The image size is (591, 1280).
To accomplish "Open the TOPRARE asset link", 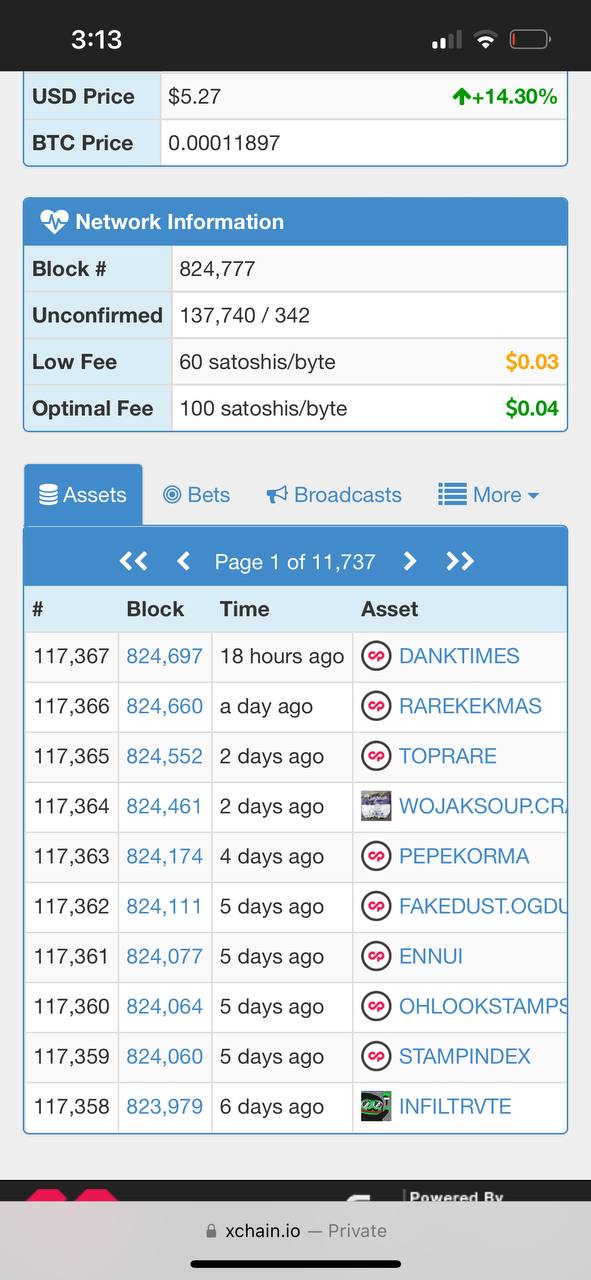I will pyautogui.click(x=448, y=757).
